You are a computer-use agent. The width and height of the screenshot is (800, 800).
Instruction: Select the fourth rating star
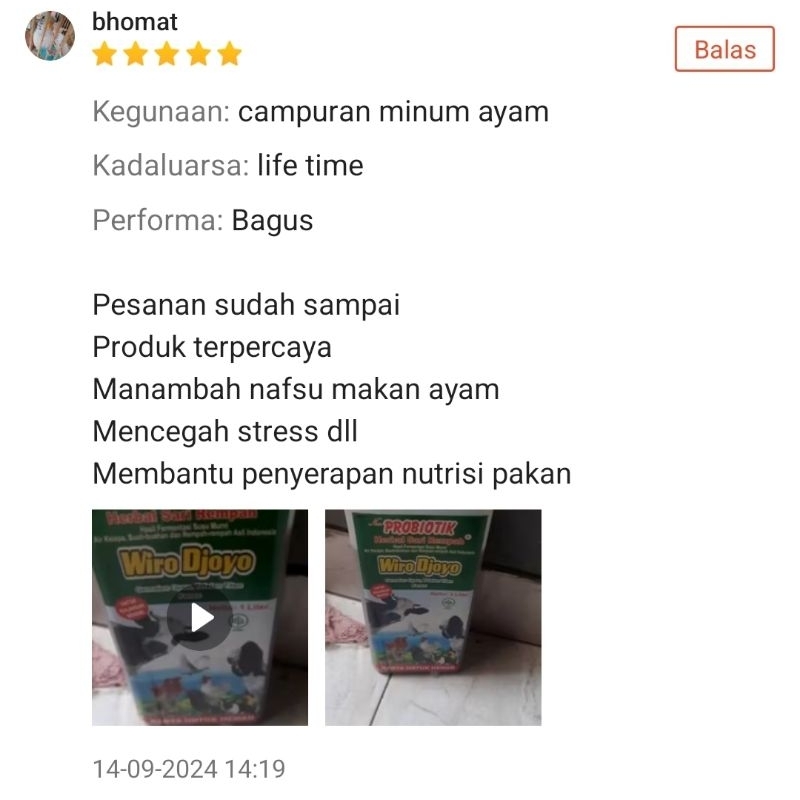pyautogui.click(x=198, y=54)
